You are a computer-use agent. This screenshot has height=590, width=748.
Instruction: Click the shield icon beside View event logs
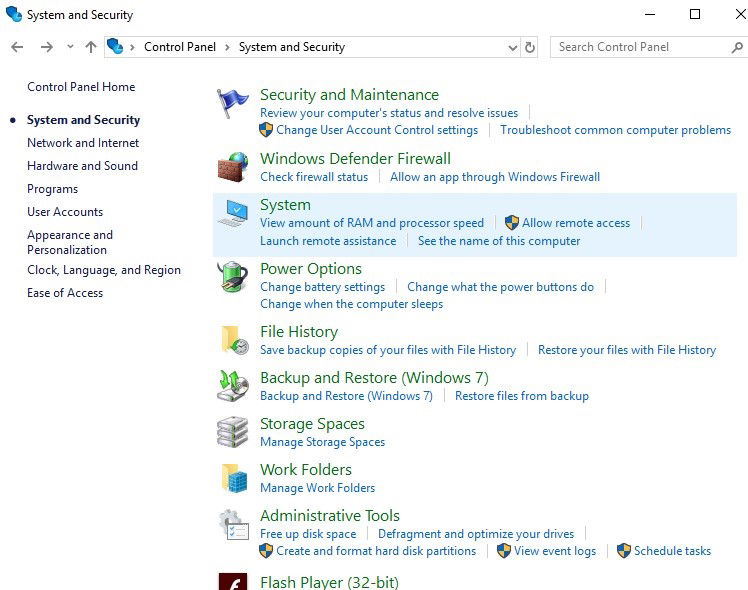[x=504, y=550]
